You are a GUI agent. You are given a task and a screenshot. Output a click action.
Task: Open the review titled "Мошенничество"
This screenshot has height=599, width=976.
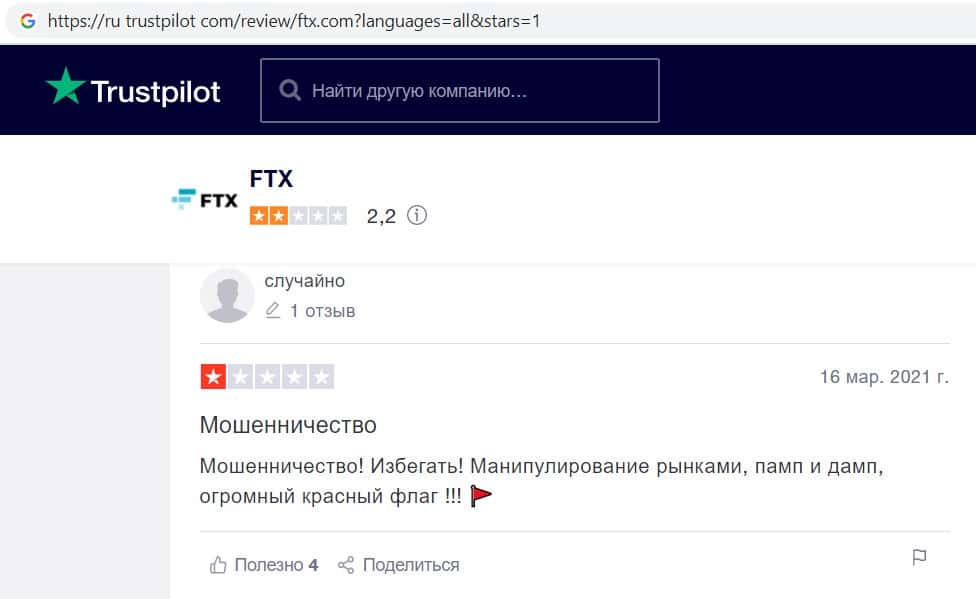288,425
